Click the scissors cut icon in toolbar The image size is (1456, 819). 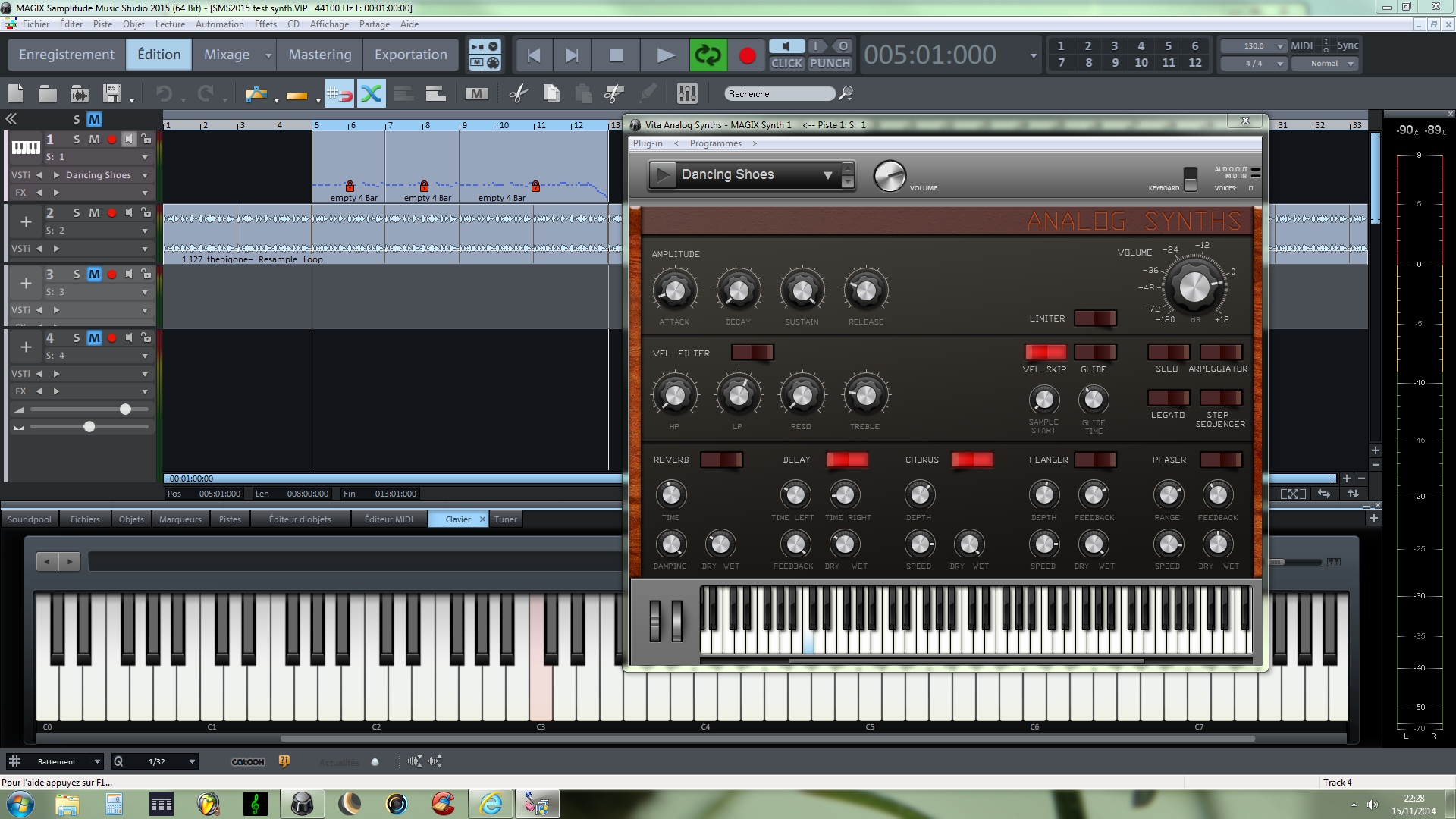518,93
